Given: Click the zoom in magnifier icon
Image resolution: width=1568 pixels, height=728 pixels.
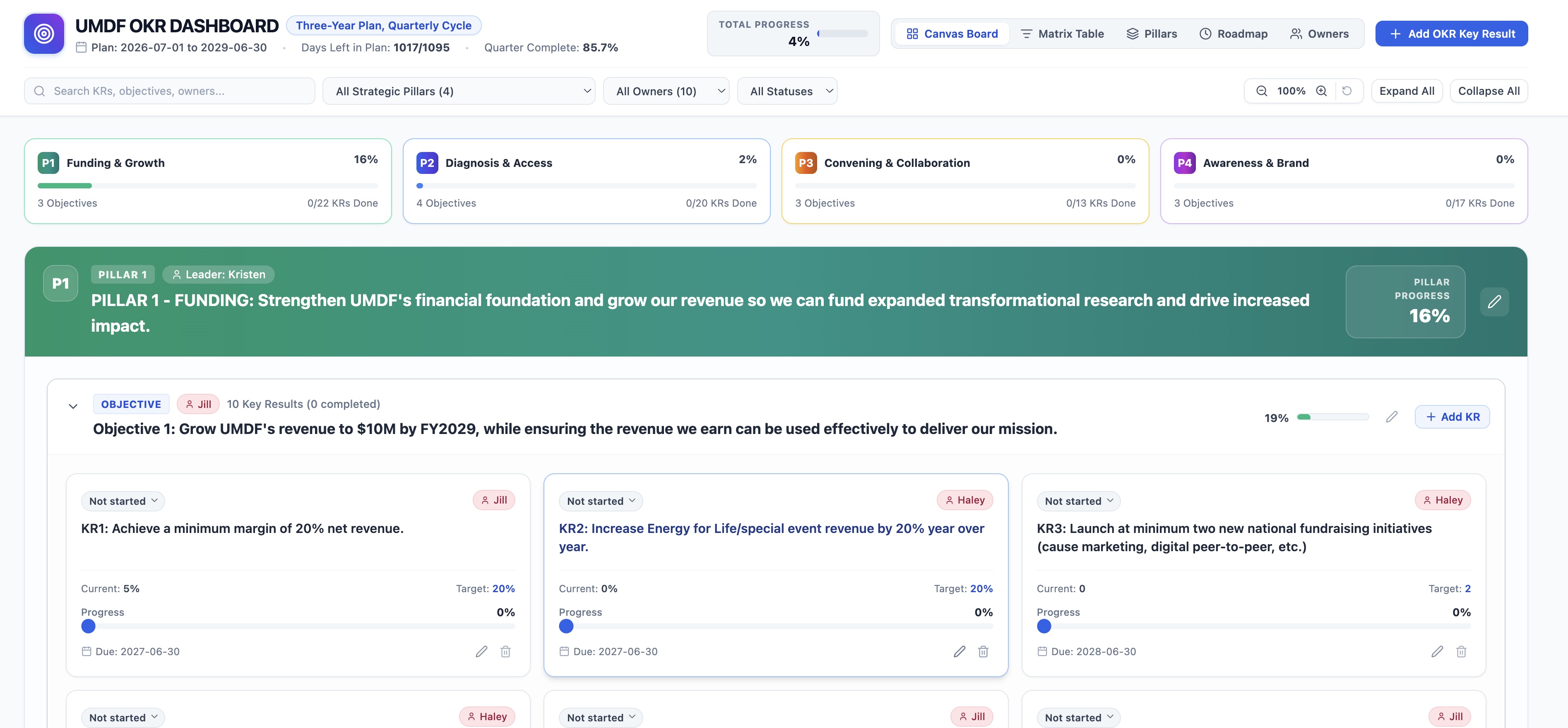Looking at the screenshot, I should 1321,91.
